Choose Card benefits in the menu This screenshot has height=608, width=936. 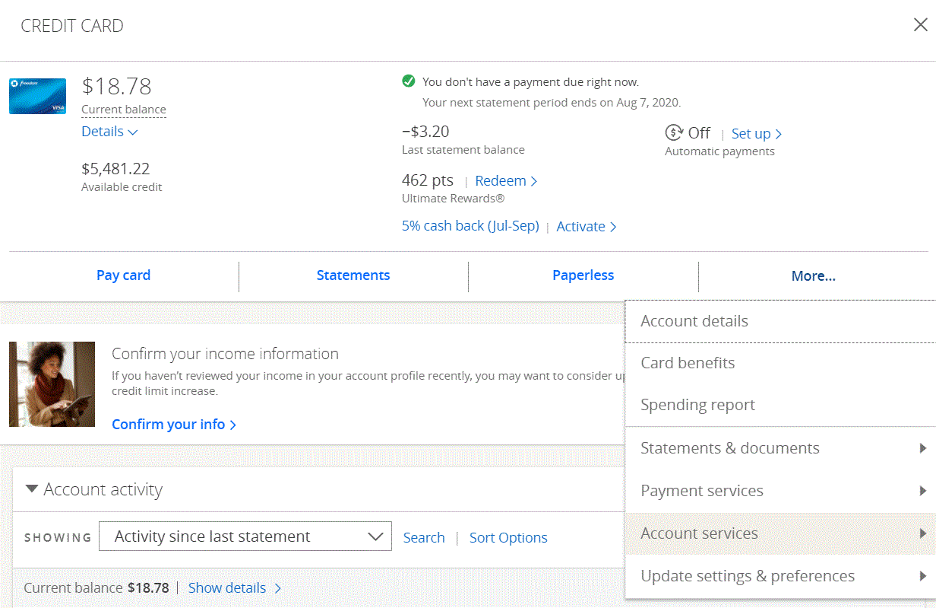[688, 363]
